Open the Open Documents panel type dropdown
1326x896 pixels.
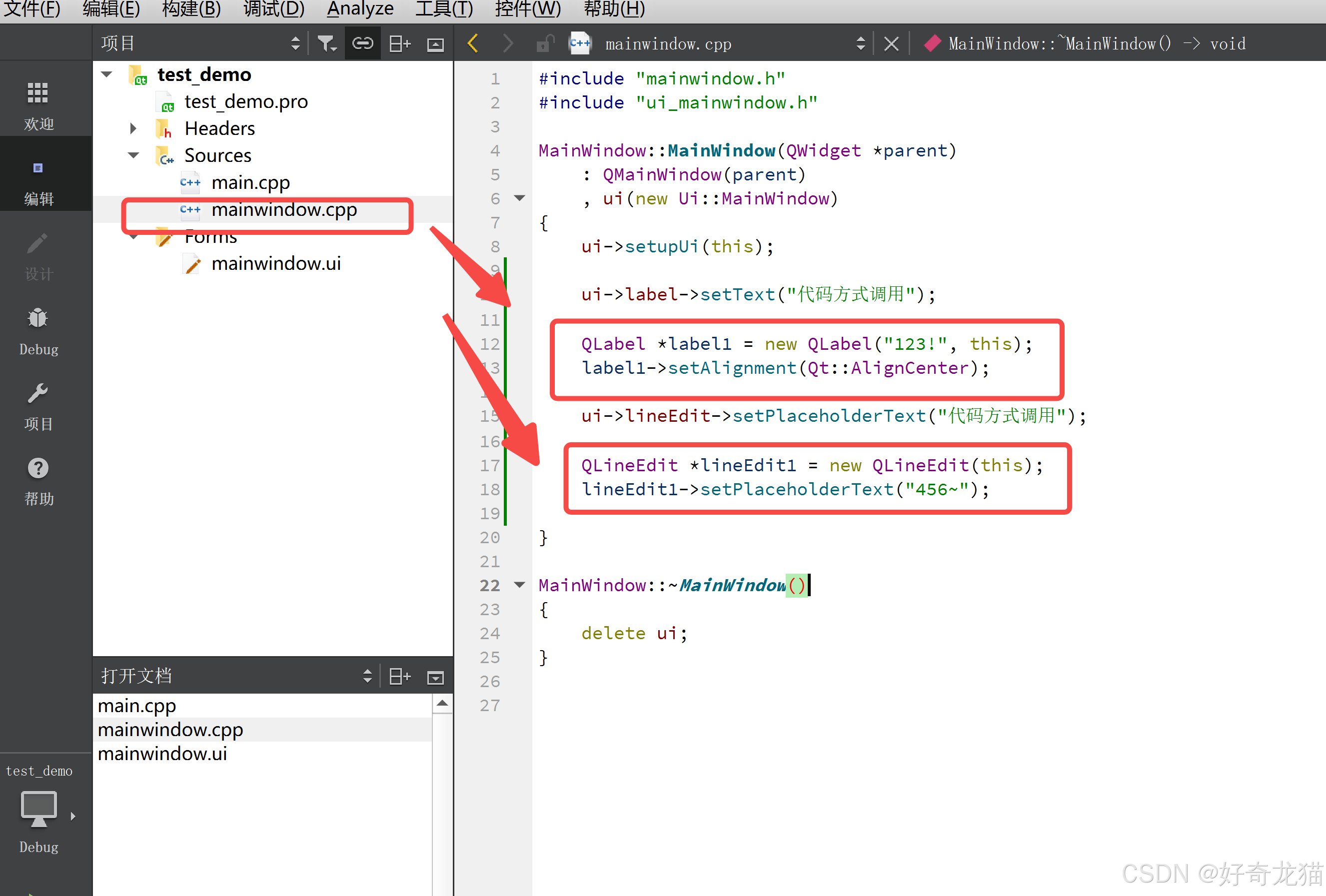367,677
